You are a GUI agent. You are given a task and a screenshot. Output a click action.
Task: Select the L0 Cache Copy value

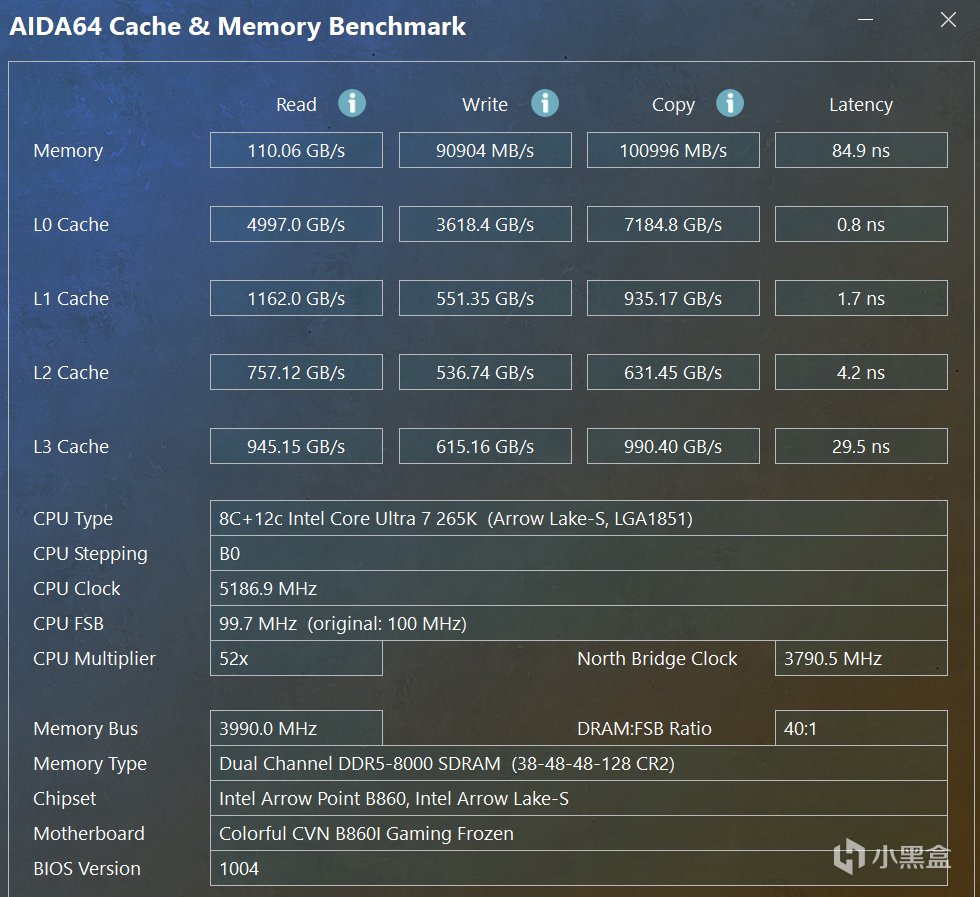(x=673, y=225)
